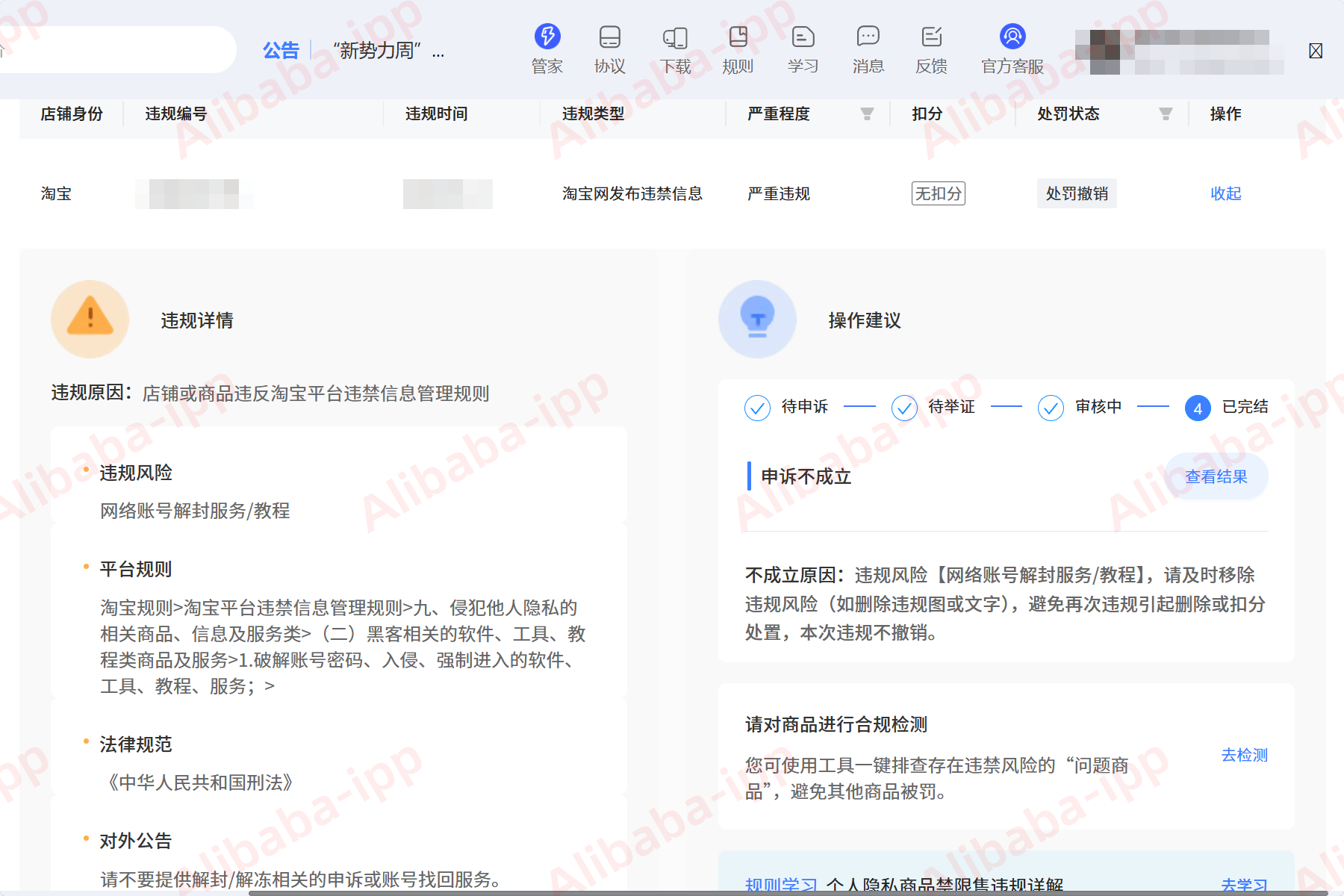
Task: Open the 规则学习 link
Action: point(781,886)
